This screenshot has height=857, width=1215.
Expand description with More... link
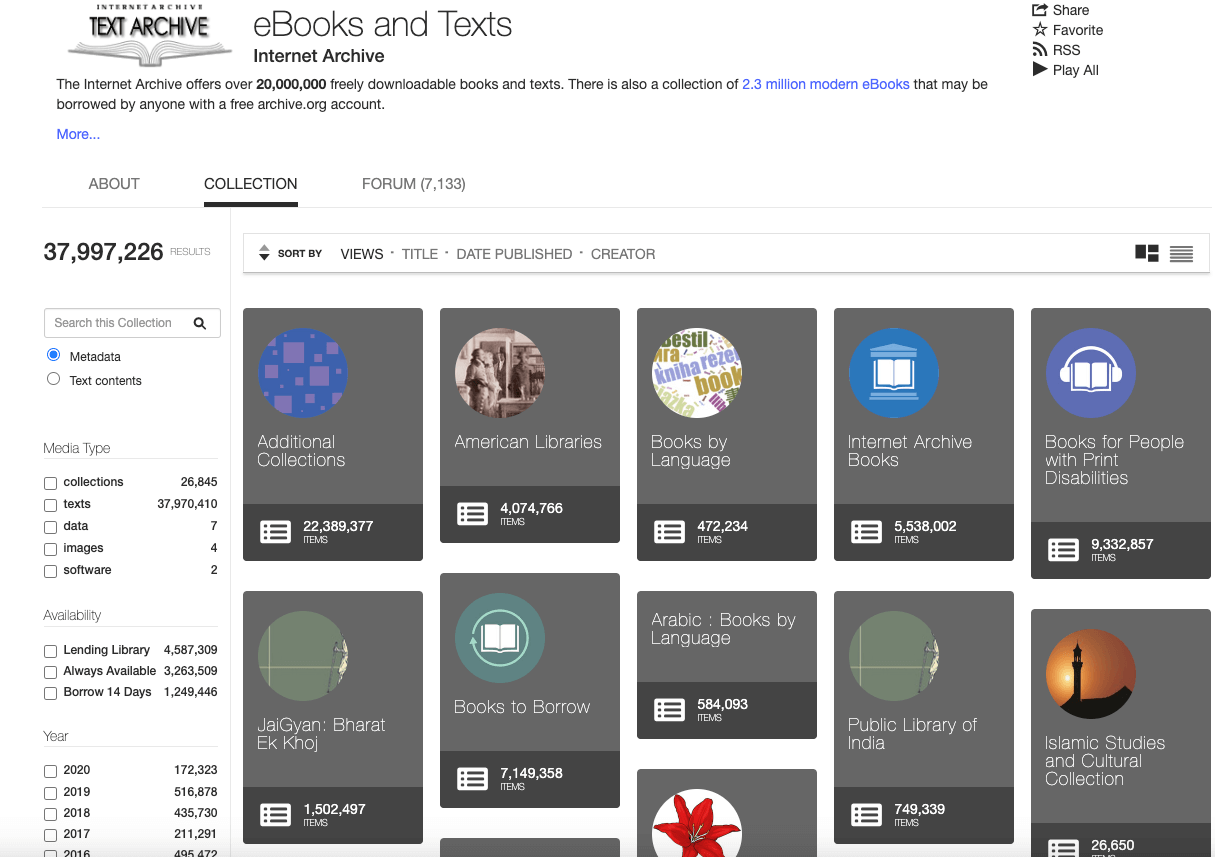point(78,134)
